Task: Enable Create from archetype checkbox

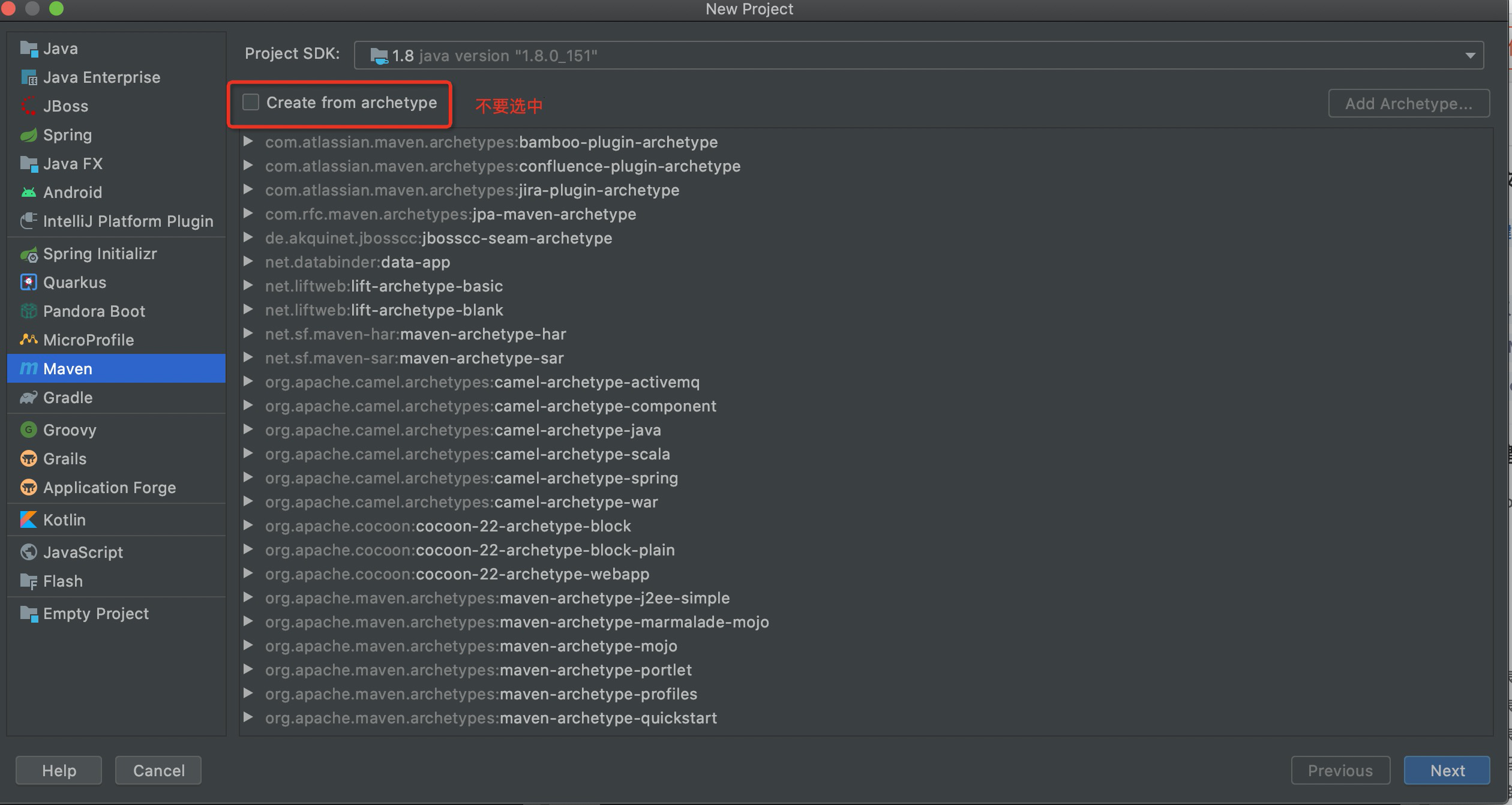Action: (x=251, y=103)
